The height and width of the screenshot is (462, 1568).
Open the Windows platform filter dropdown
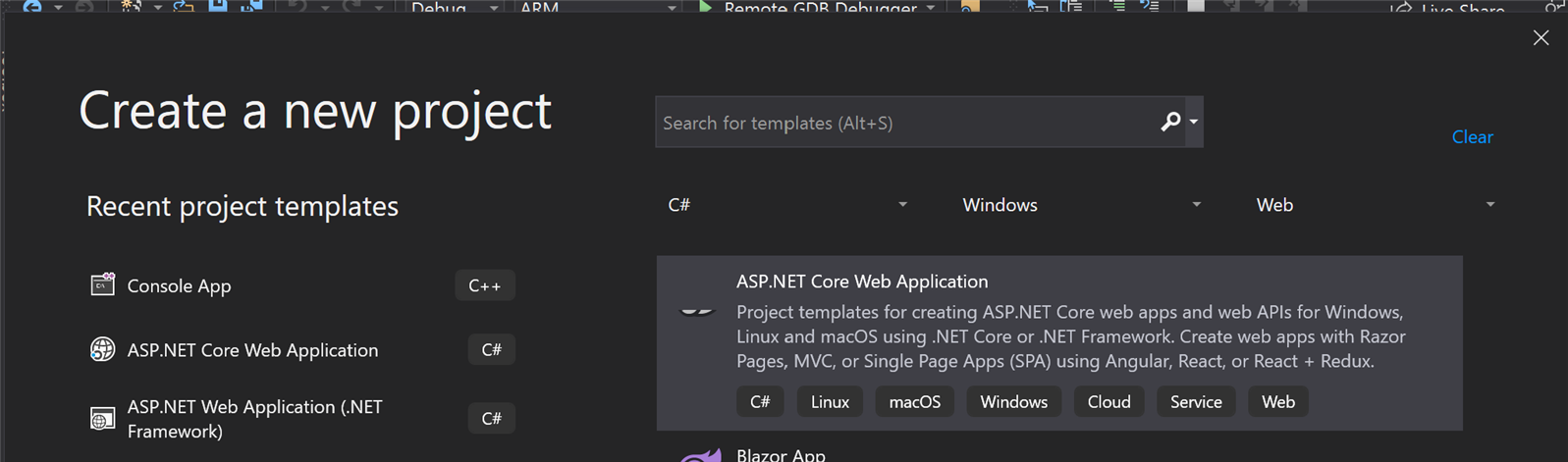tap(1081, 205)
